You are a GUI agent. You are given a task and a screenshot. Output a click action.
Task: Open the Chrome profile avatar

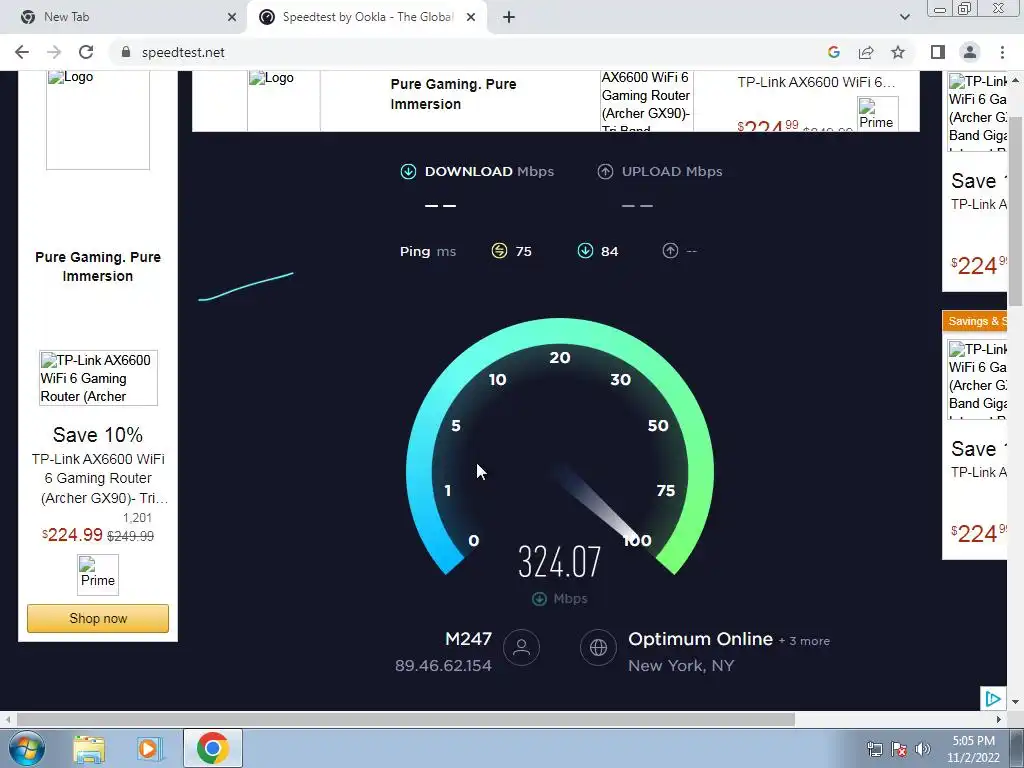[x=970, y=52]
